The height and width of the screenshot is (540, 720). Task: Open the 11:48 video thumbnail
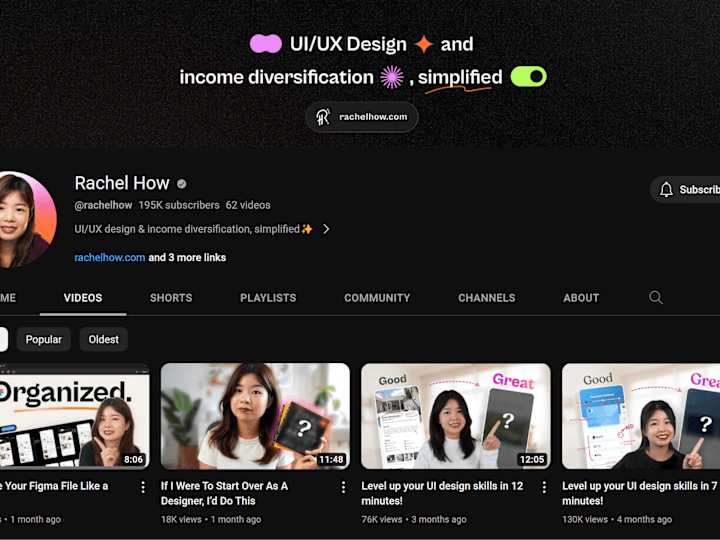(x=255, y=416)
